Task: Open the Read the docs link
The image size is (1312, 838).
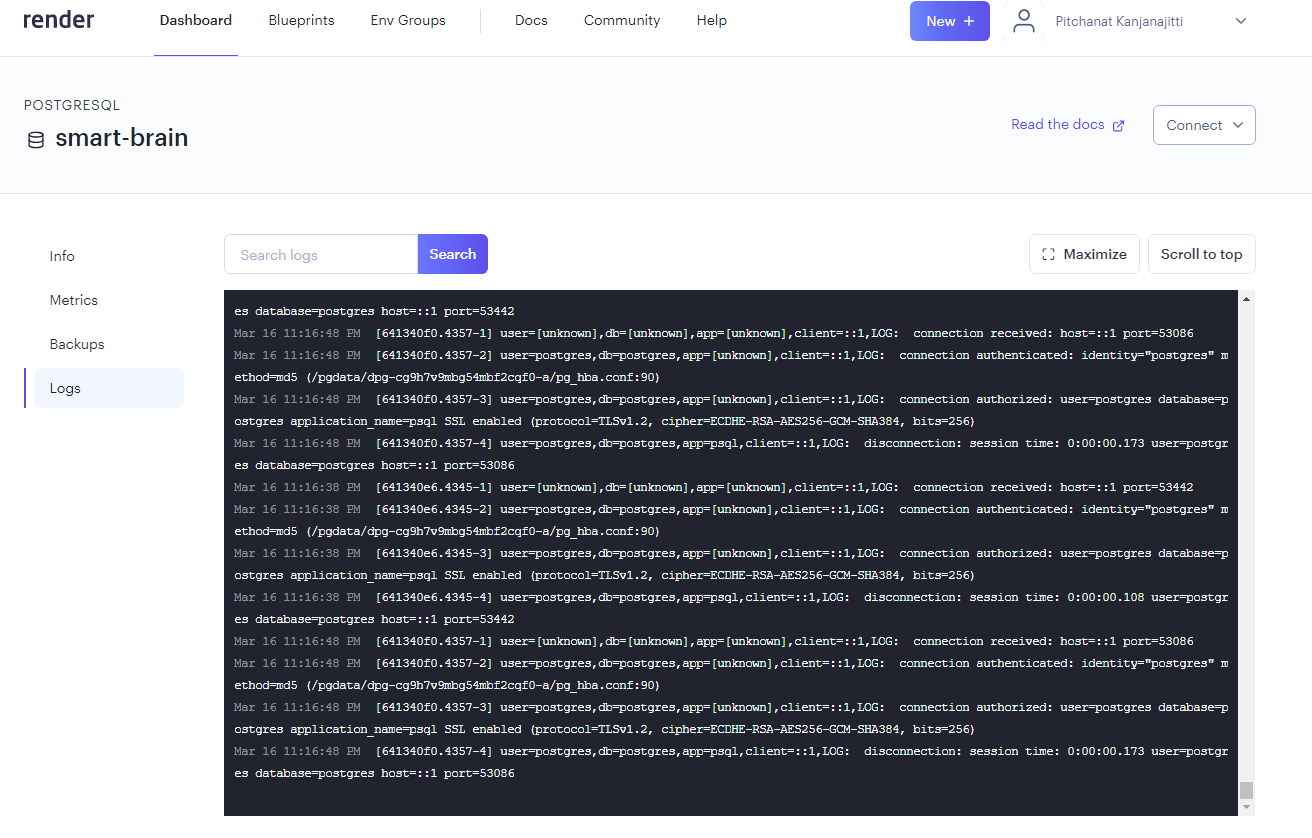Action: point(1056,124)
